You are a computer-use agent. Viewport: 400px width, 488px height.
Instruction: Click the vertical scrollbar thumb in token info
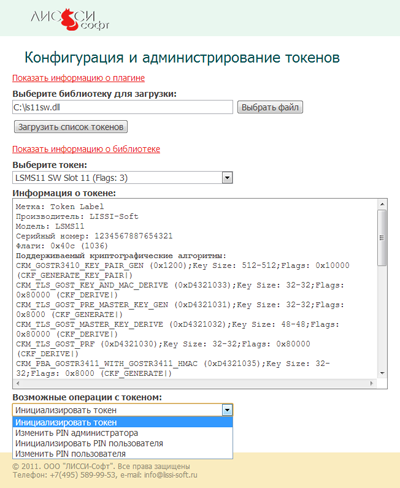[x=382, y=237]
